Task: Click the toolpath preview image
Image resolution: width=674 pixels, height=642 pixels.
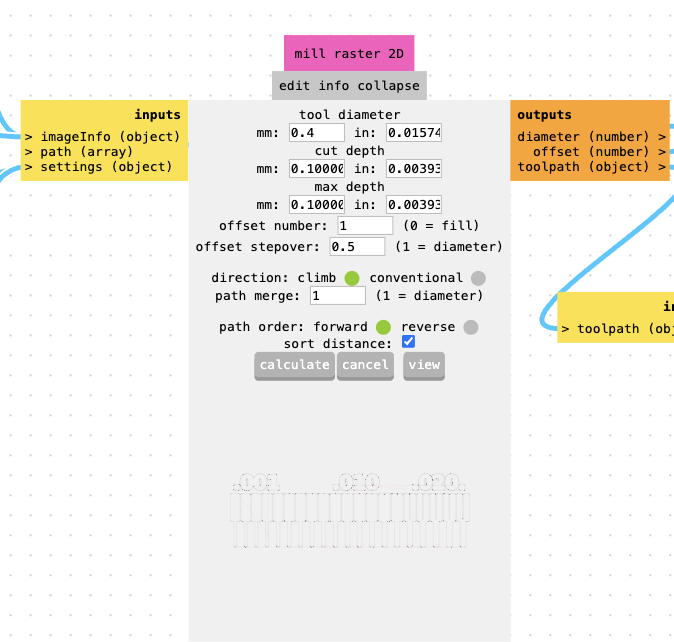Action: coord(349,511)
